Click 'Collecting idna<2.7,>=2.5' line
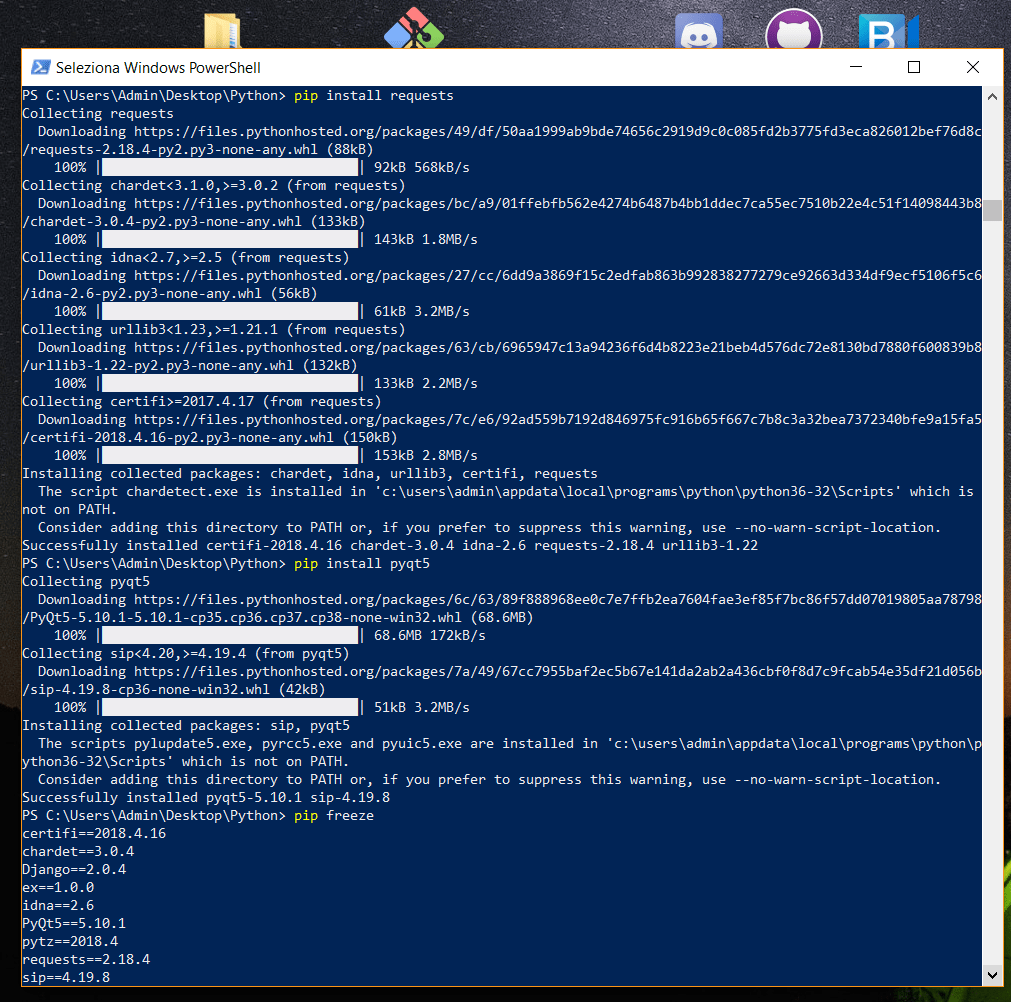 [186, 258]
